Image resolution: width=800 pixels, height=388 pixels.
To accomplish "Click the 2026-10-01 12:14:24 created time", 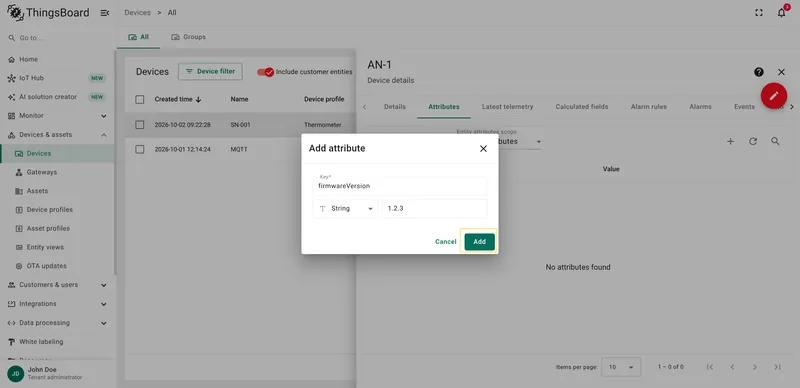I will (x=183, y=150).
